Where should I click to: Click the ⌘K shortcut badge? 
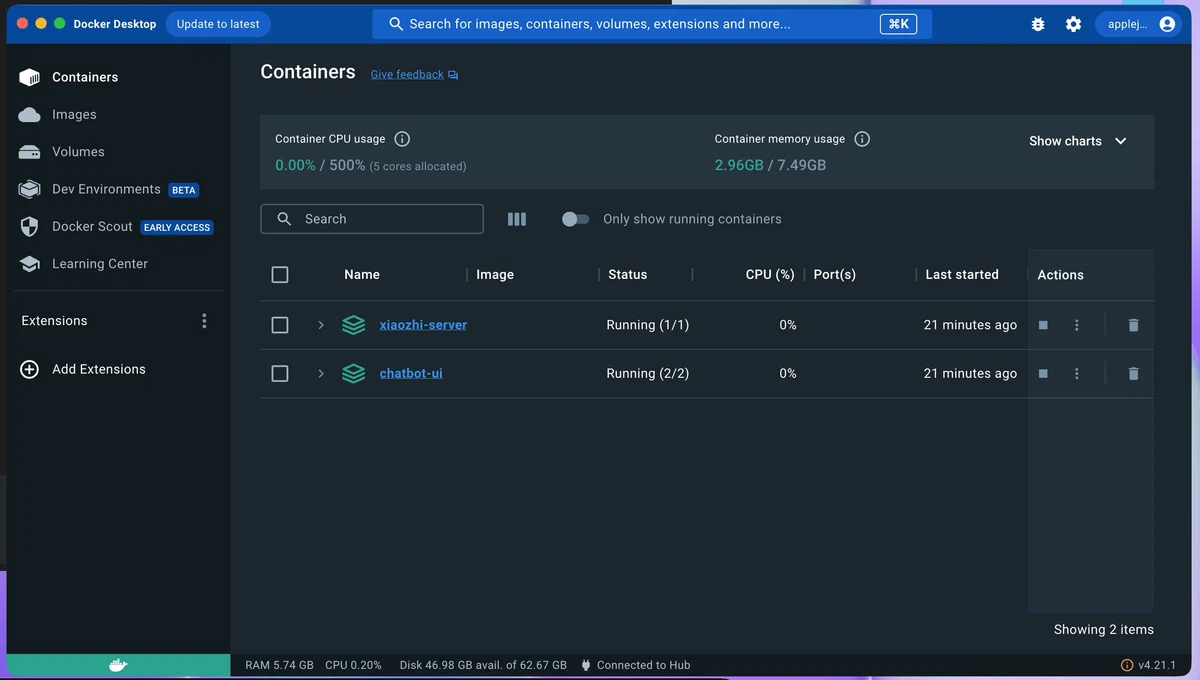pos(899,24)
